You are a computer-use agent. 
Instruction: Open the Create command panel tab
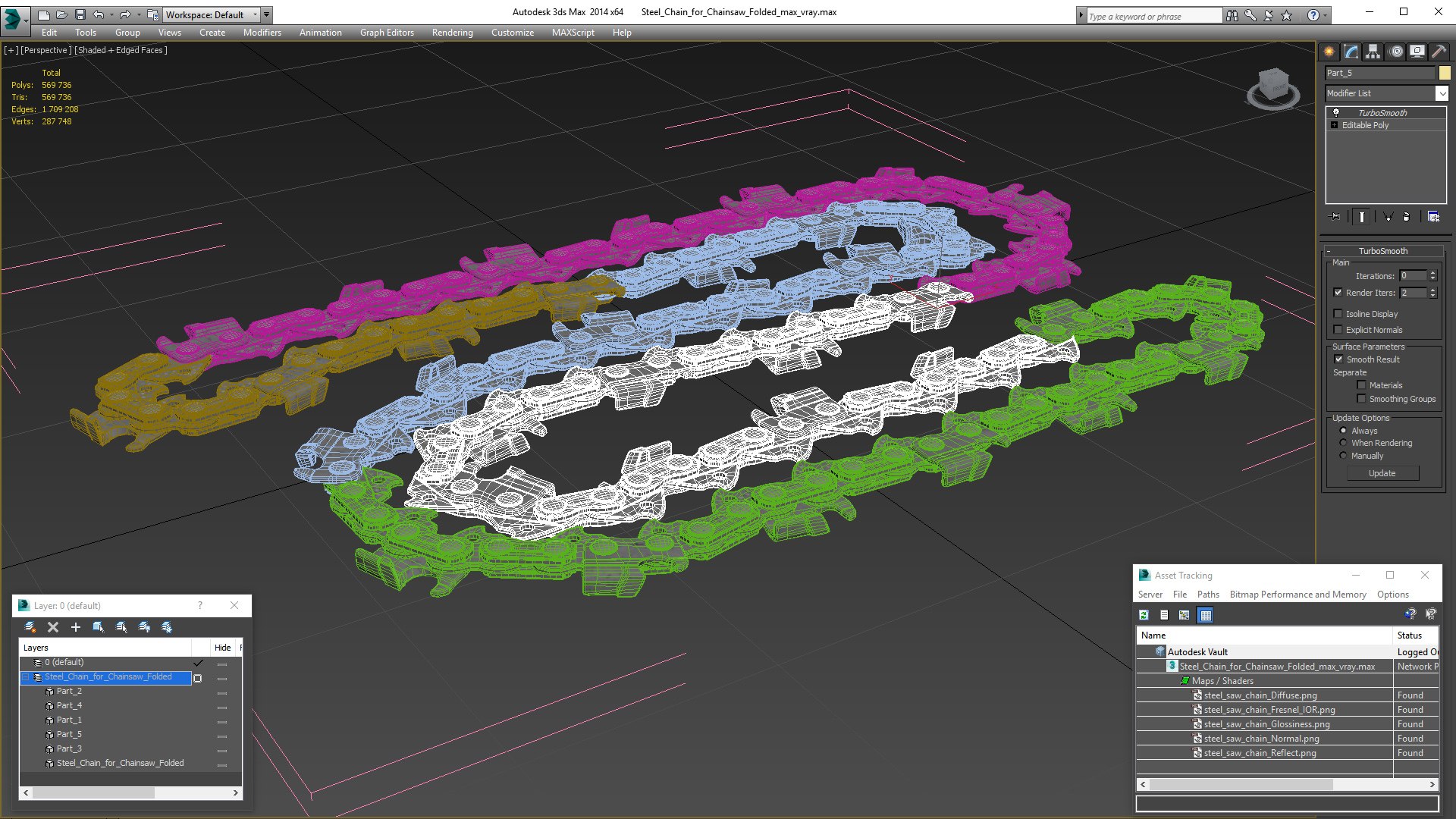[1329, 52]
